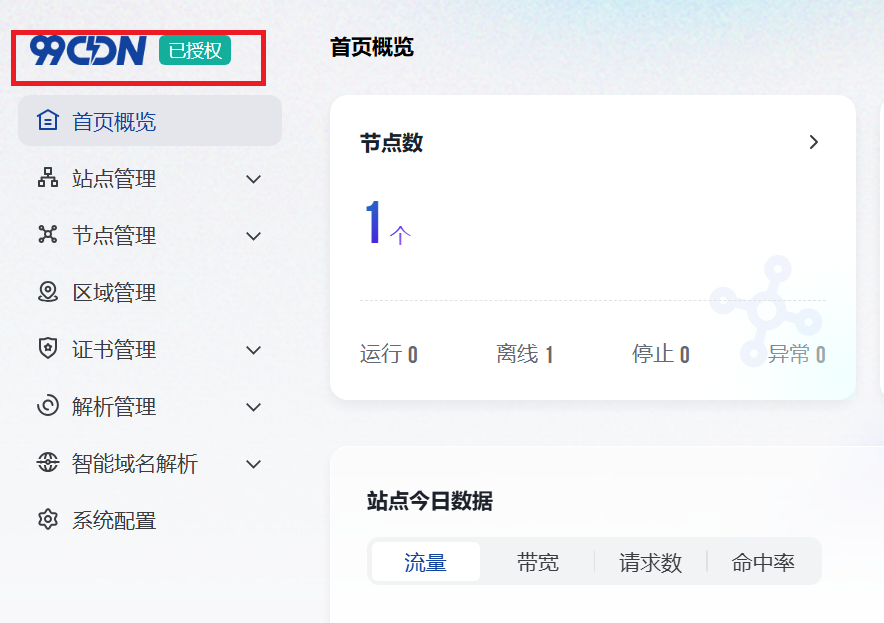Click the 已授权 license badge
Viewport: 884px width, 623px height.
[x=195, y=50]
